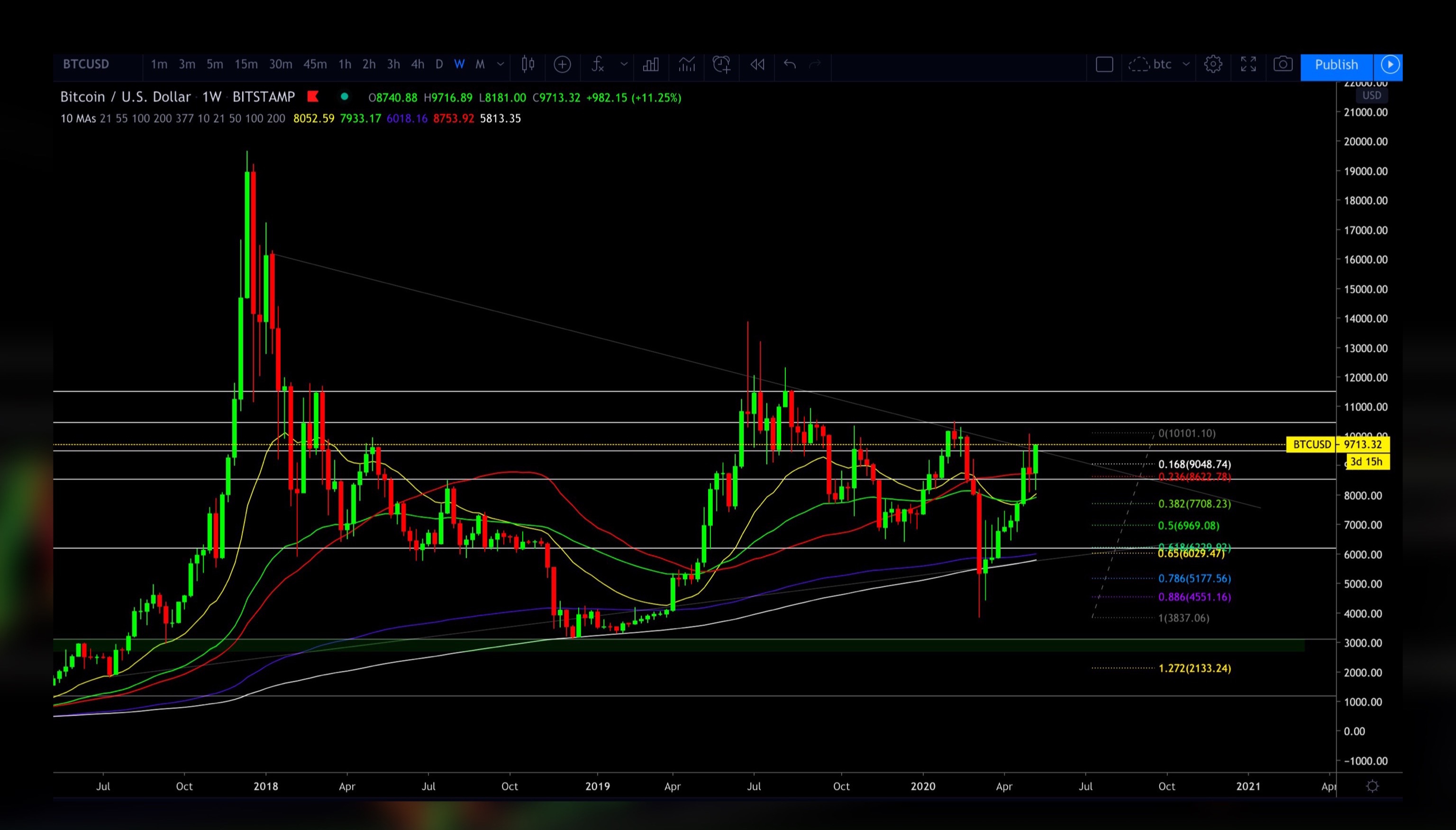This screenshot has height=830, width=1456.
Task: Create an alert with the alarm clock icon
Action: [x=721, y=64]
